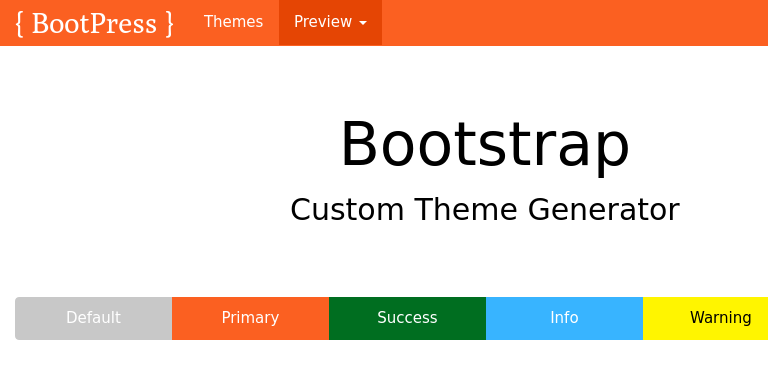The width and height of the screenshot is (768, 384).
Task: Click the blue Info button
Action: click(564, 318)
